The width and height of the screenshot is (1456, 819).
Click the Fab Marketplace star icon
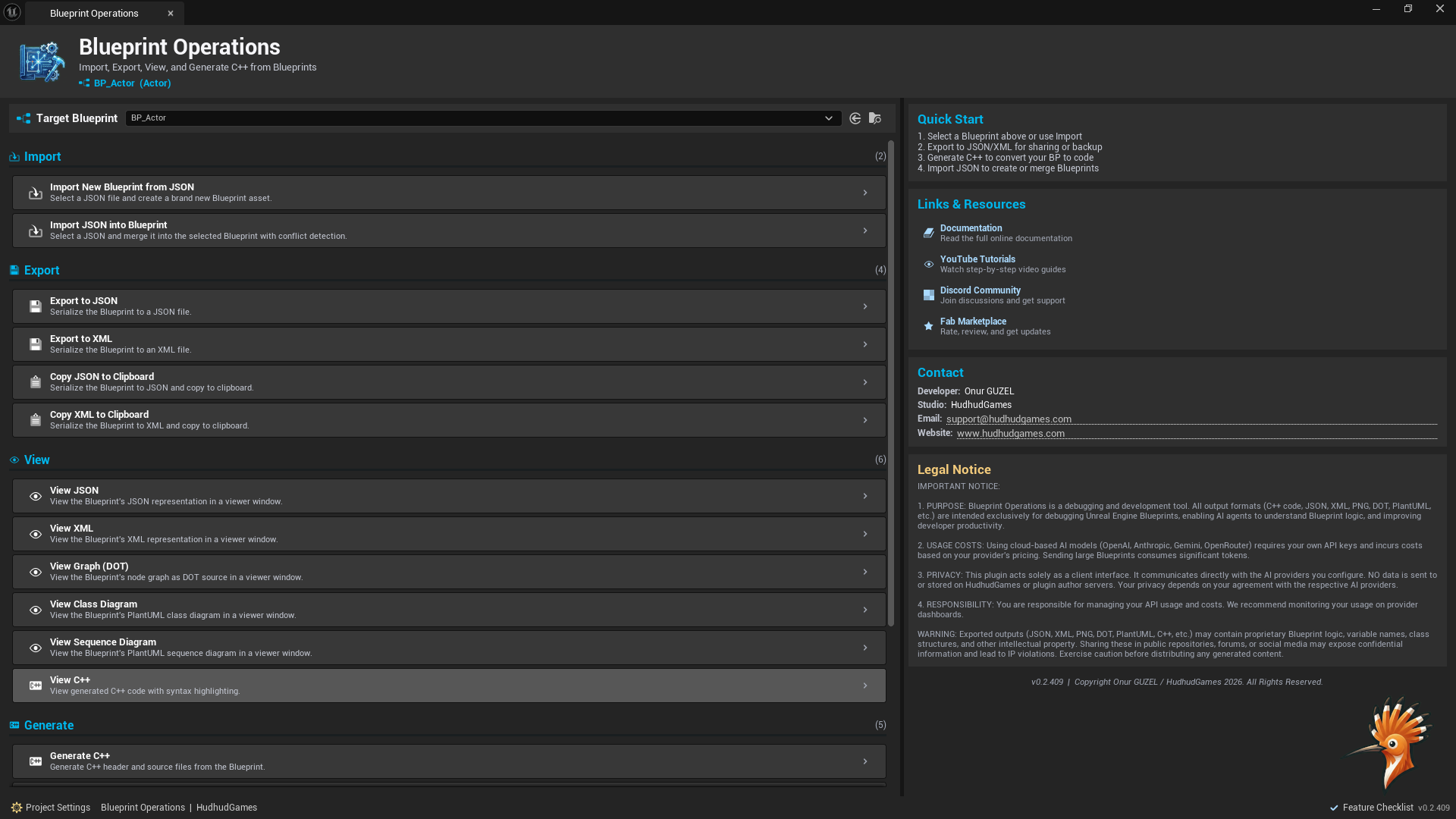(x=928, y=326)
